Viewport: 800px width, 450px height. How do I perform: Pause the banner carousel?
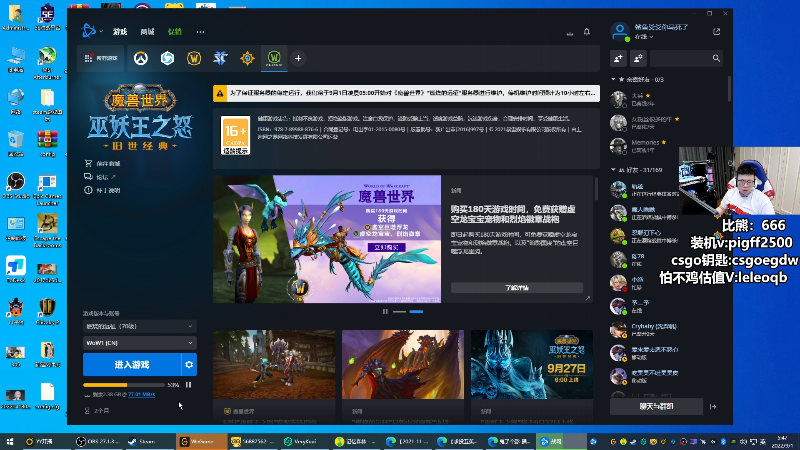coord(385,311)
